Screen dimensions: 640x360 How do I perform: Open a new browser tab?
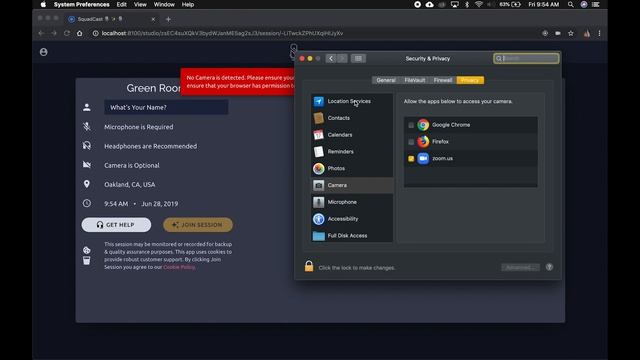[168, 19]
